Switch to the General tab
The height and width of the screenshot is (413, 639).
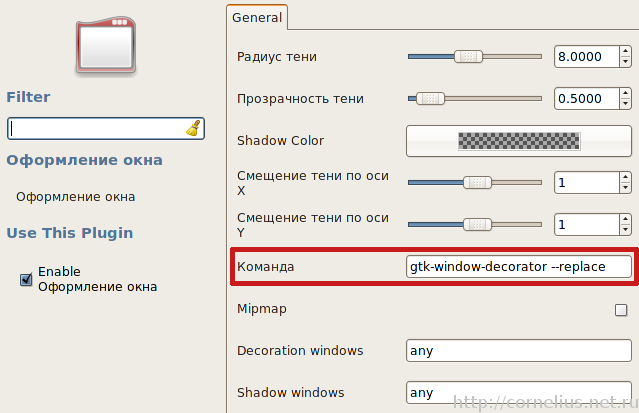pyautogui.click(x=257, y=18)
